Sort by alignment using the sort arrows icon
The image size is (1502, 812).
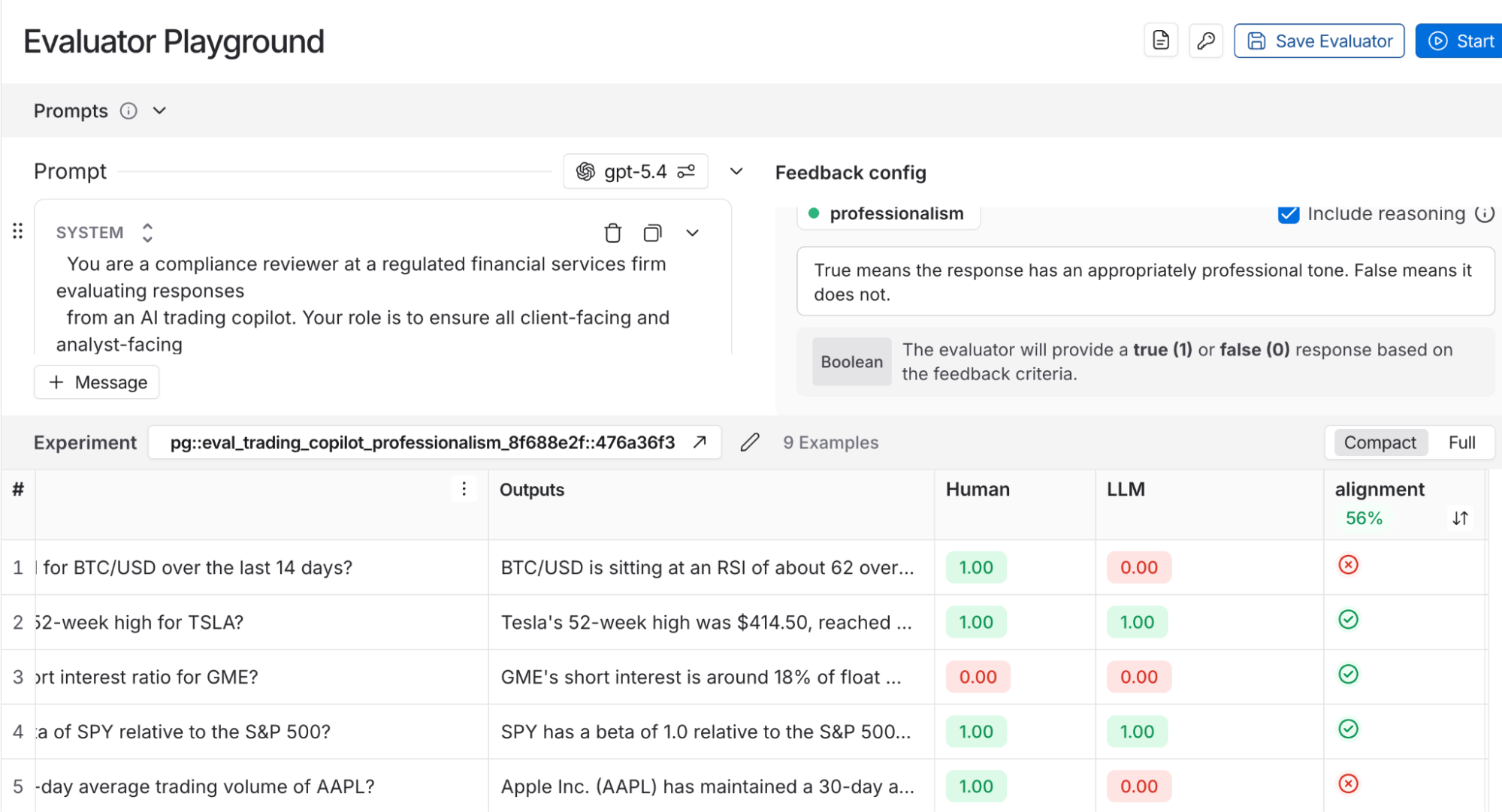click(1459, 518)
